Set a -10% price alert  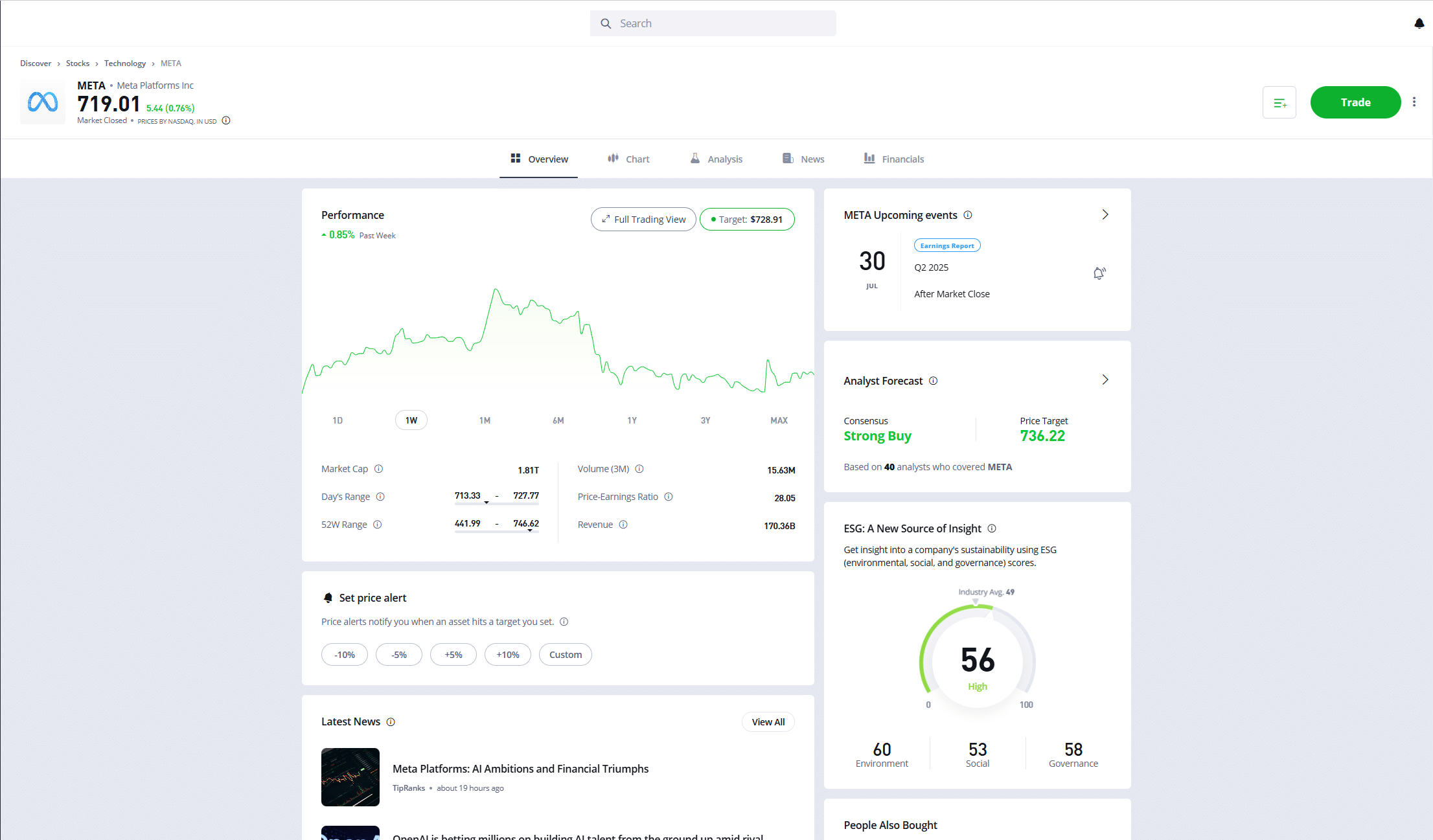[x=345, y=655]
